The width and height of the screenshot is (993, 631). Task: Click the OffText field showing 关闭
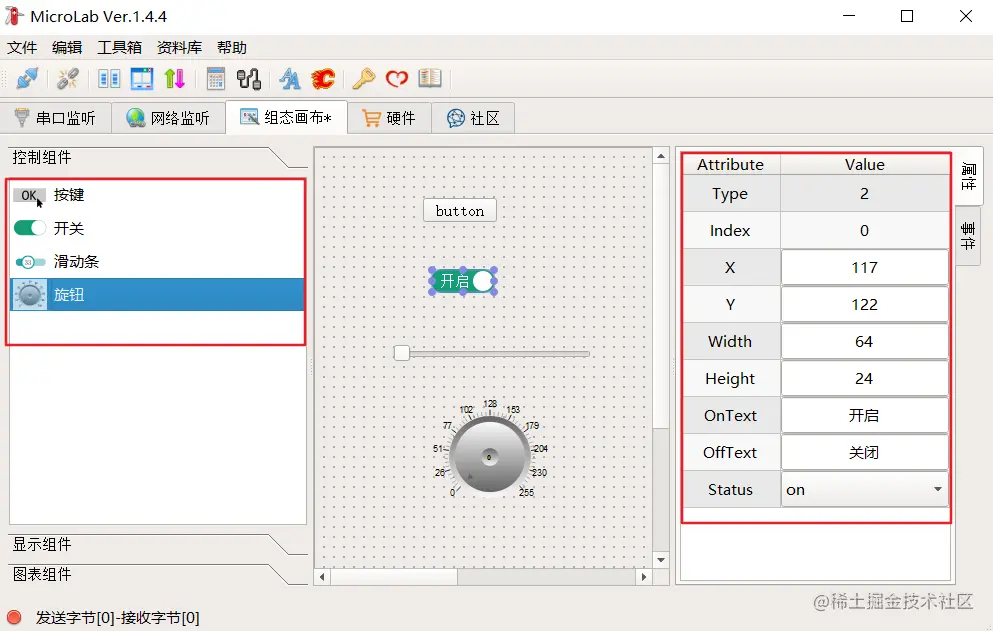pos(864,453)
